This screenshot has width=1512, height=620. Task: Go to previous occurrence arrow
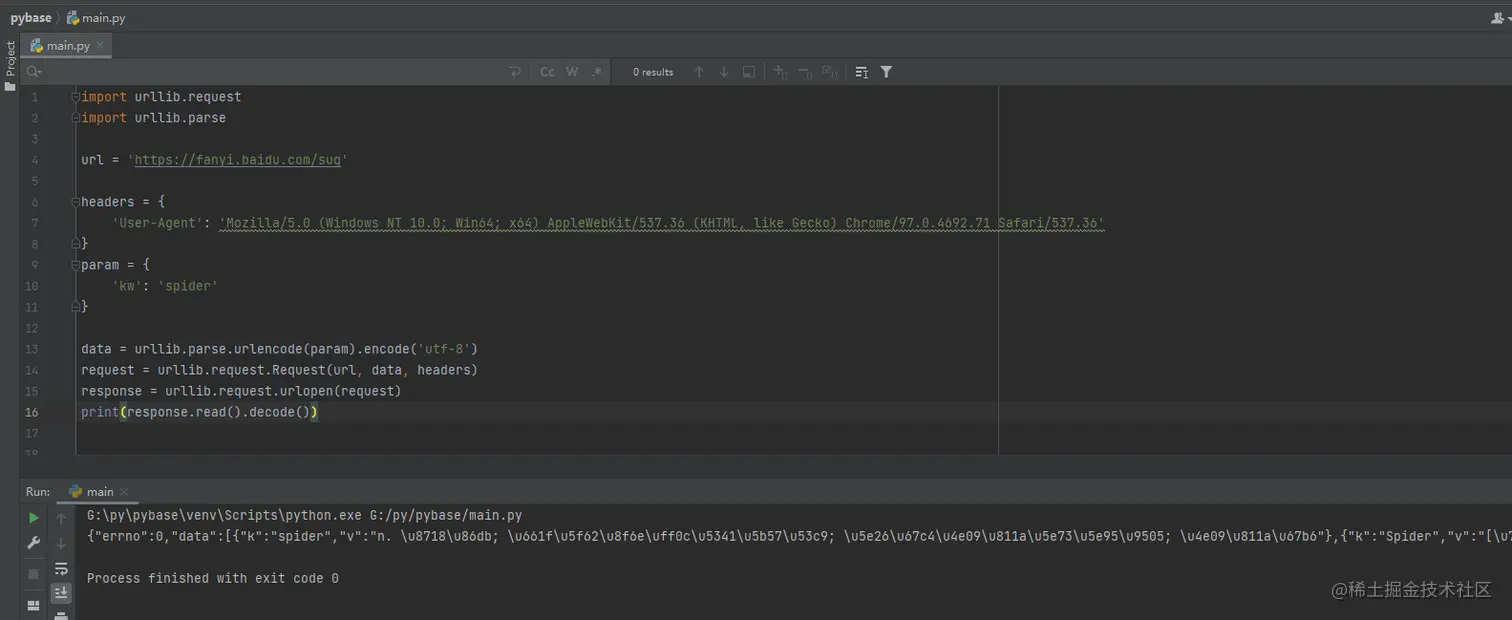699,72
